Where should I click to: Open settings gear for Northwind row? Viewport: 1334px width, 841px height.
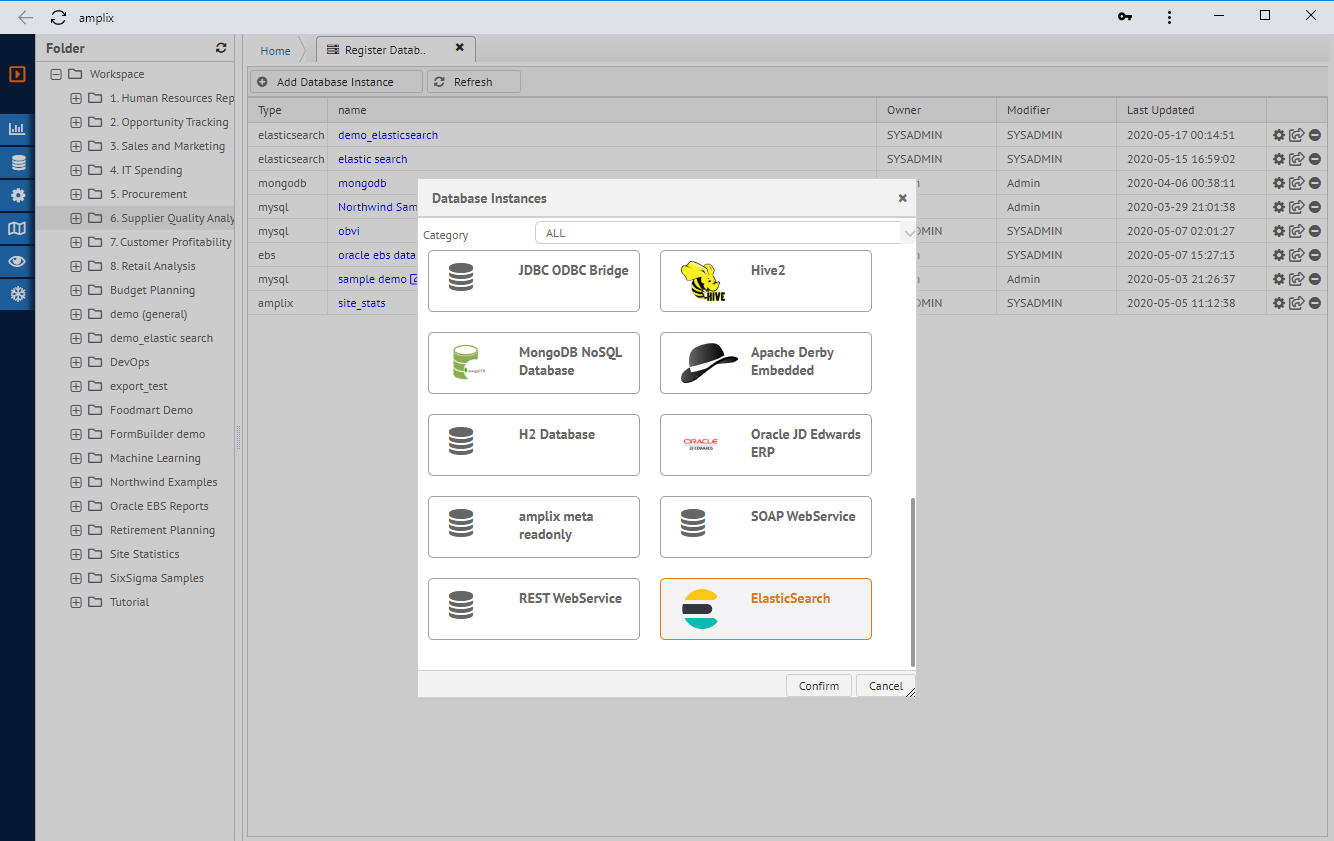click(x=1278, y=207)
